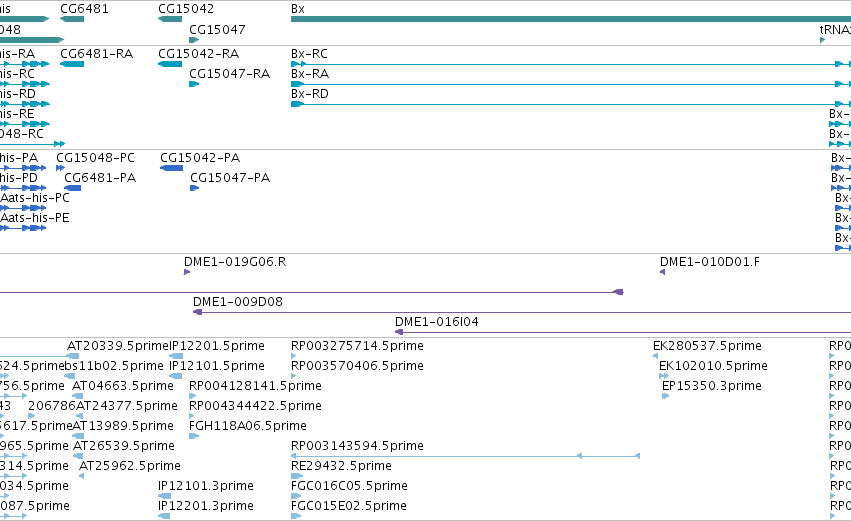Image resolution: width=851 pixels, height=521 pixels.
Task: Click the Bx gene name label
Action: click(x=298, y=9)
